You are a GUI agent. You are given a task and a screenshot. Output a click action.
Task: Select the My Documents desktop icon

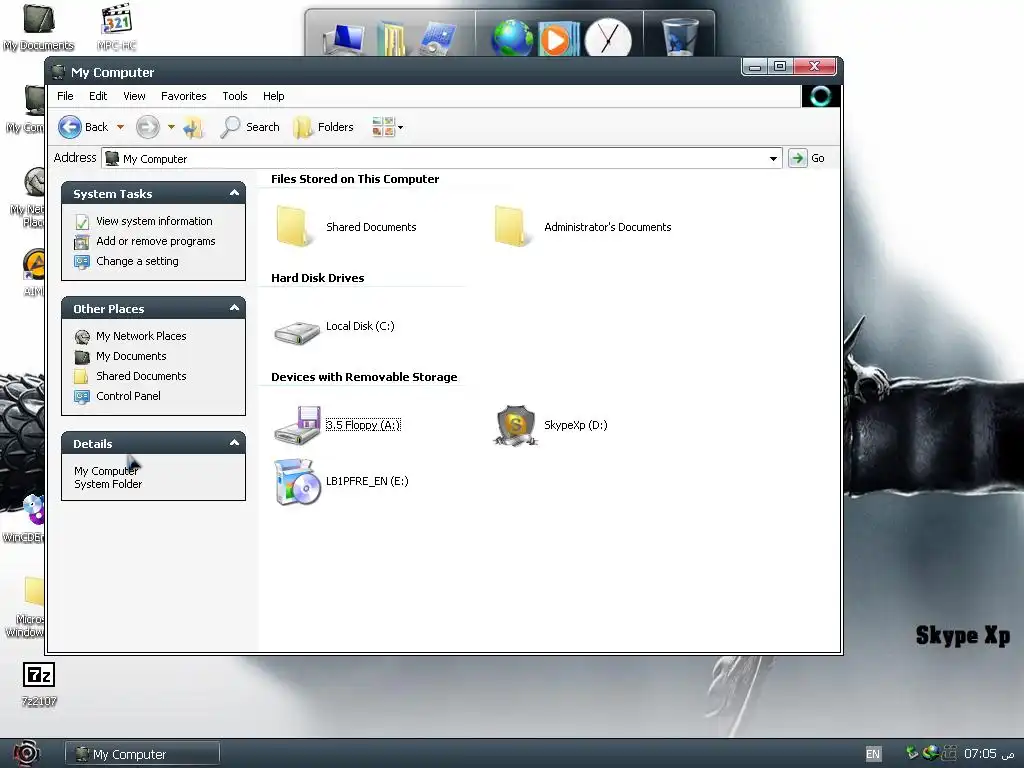[39, 27]
